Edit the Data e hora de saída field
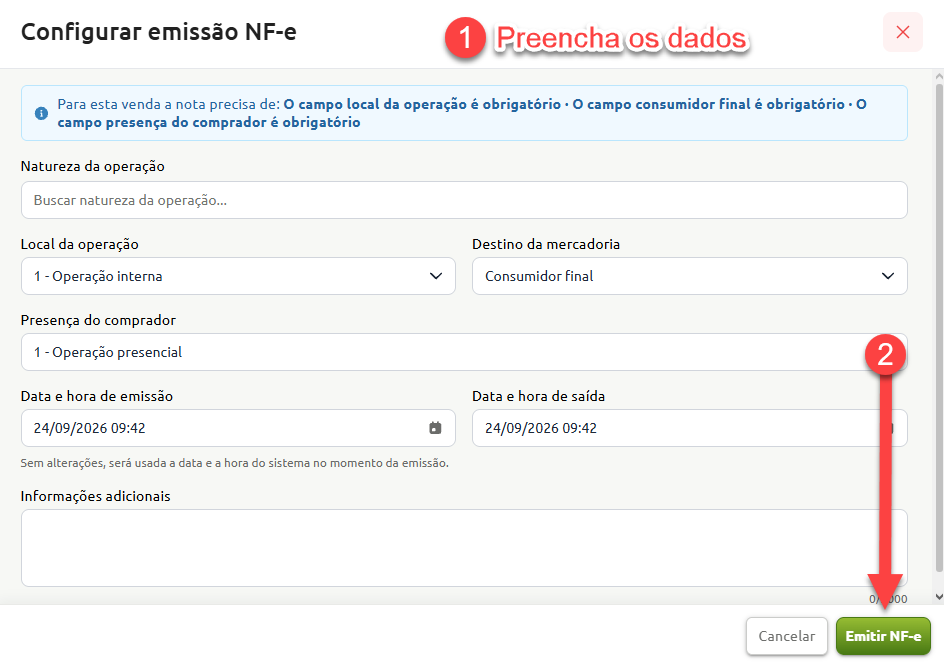Image resolution: width=944 pixels, height=662 pixels. (x=689, y=428)
